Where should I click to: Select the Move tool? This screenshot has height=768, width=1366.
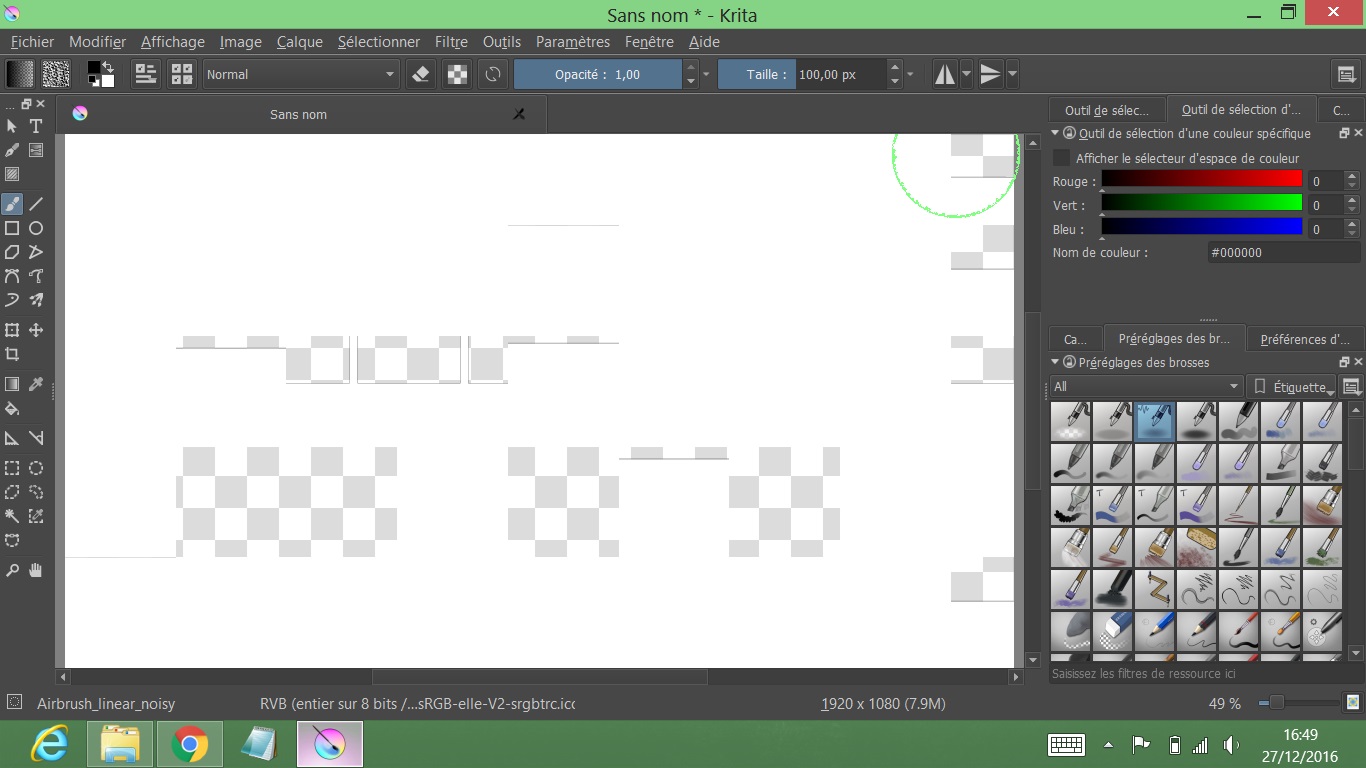tap(36, 330)
